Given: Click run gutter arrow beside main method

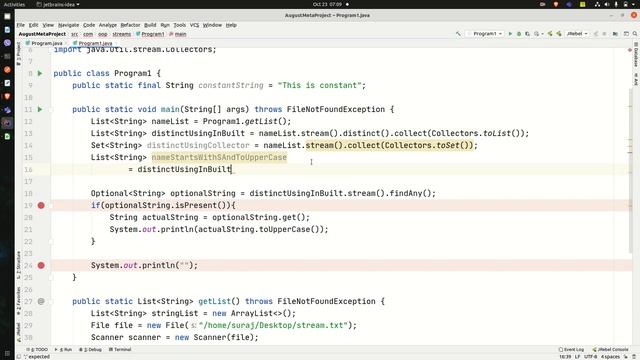Looking at the screenshot, I should pos(40,109).
